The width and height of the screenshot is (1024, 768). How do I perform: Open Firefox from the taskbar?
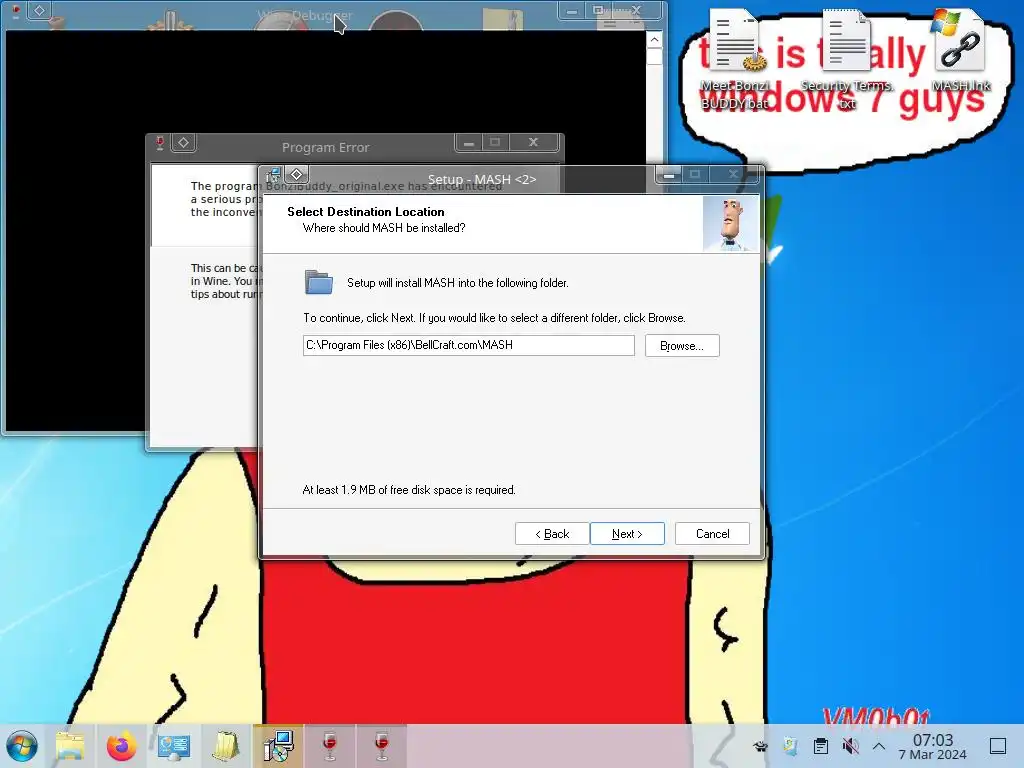[x=121, y=746]
